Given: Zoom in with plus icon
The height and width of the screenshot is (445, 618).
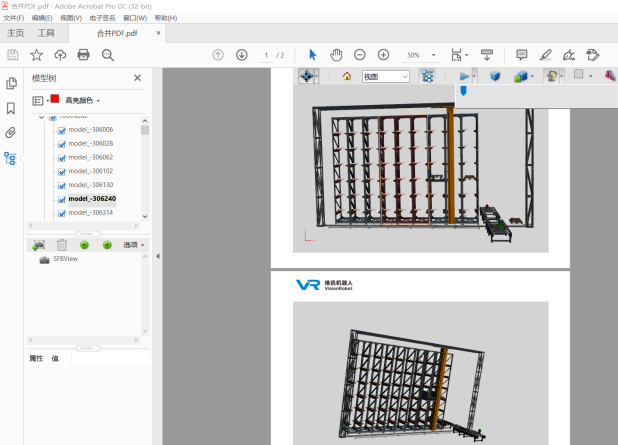Looking at the screenshot, I should [383, 55].
